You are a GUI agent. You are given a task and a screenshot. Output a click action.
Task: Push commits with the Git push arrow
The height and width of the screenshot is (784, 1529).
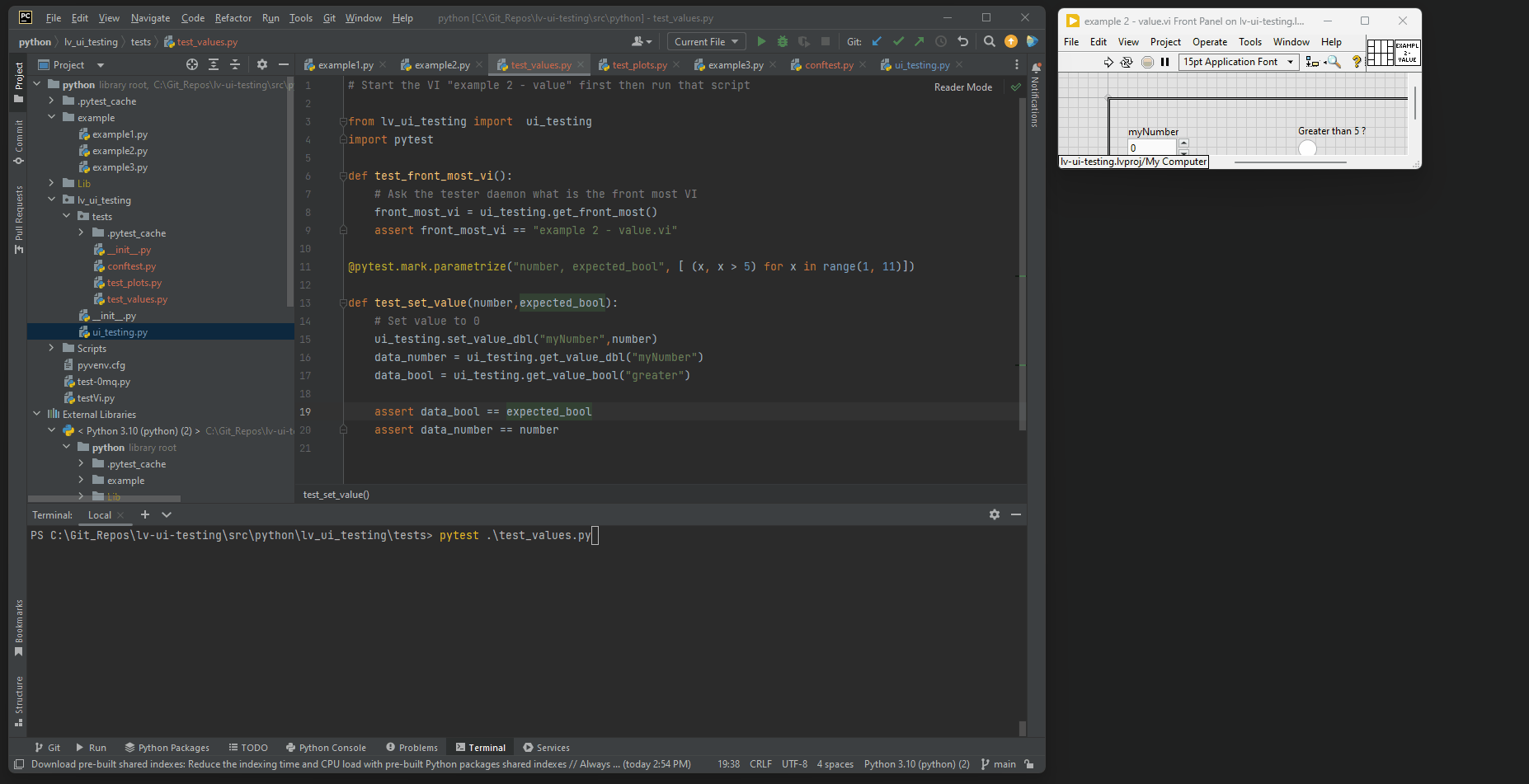coord(918,41)
